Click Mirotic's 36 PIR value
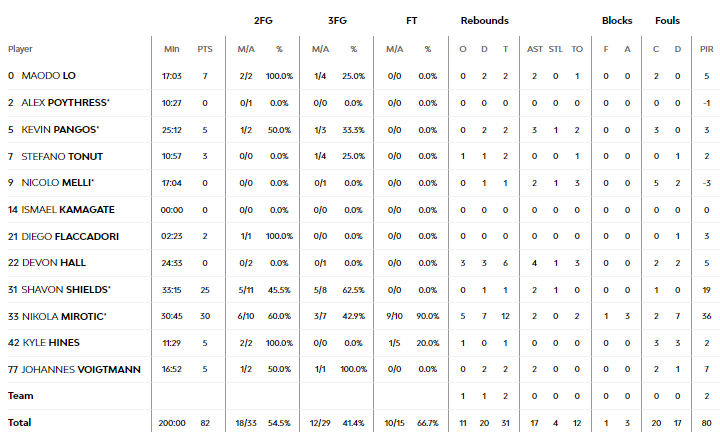The width and height of the screenshot is (720, 432). [x=707, y=316]
